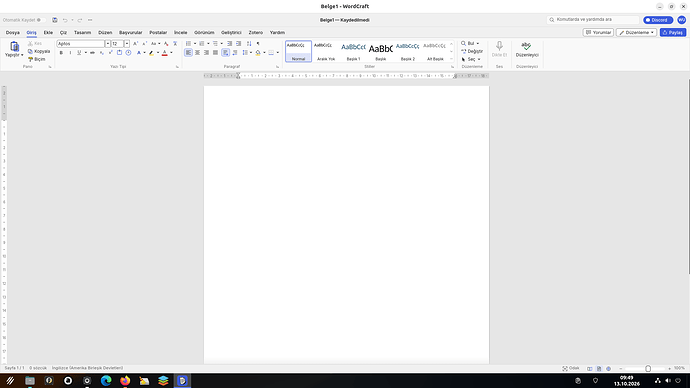Select the center align icon
Screen dimensions: 690x388
[197, 53]
